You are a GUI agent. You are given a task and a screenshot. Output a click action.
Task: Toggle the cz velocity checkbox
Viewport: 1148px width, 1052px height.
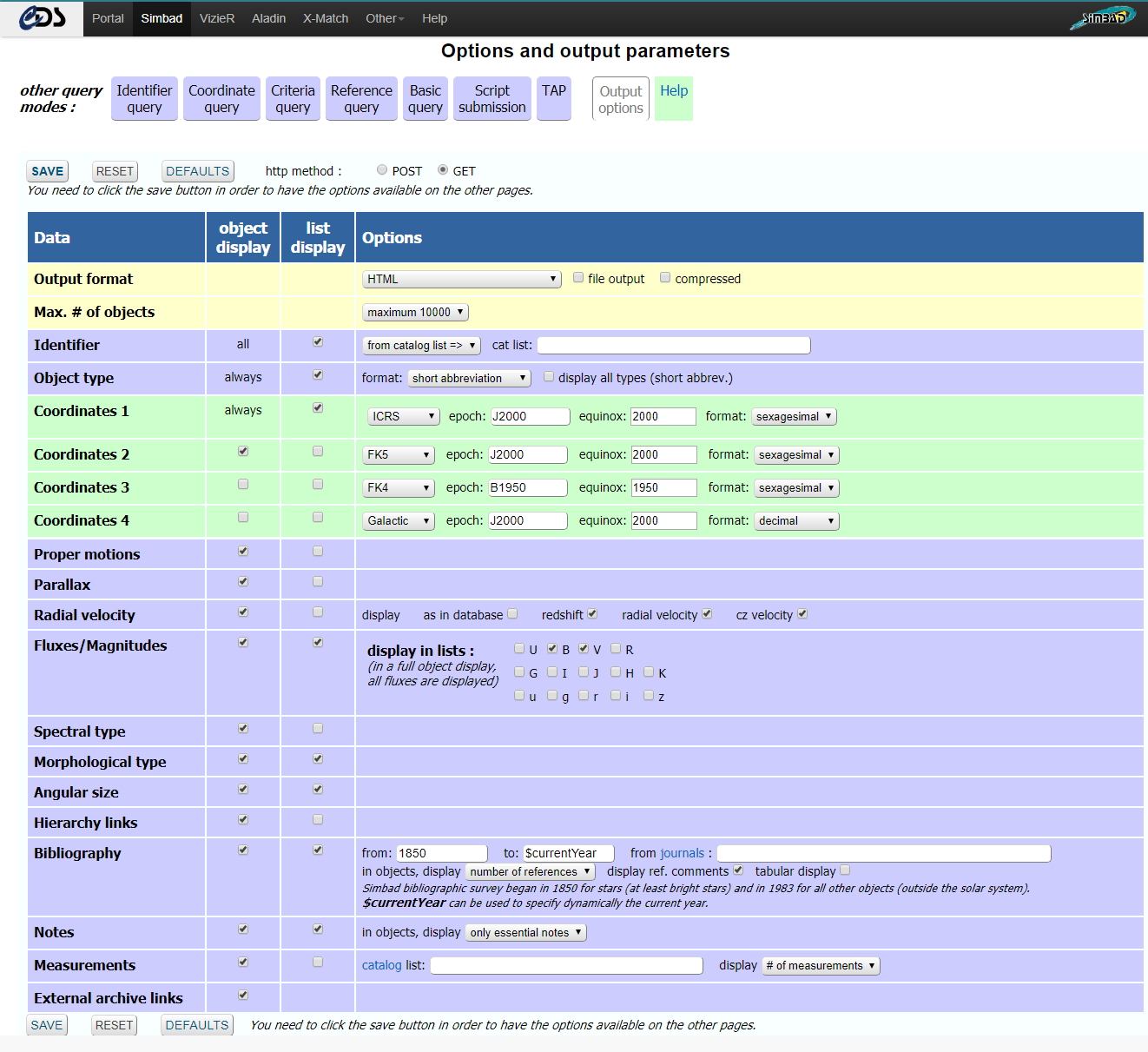click(802, 614)
